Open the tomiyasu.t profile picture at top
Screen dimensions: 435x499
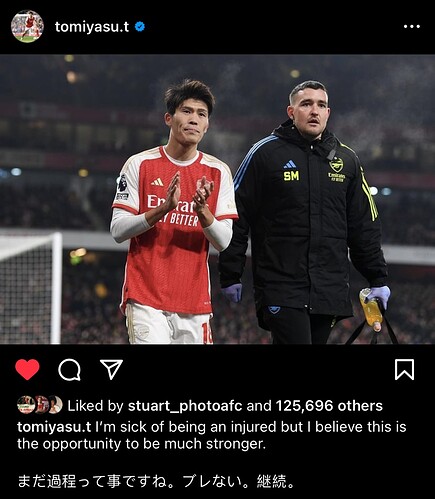pos(27,26)
